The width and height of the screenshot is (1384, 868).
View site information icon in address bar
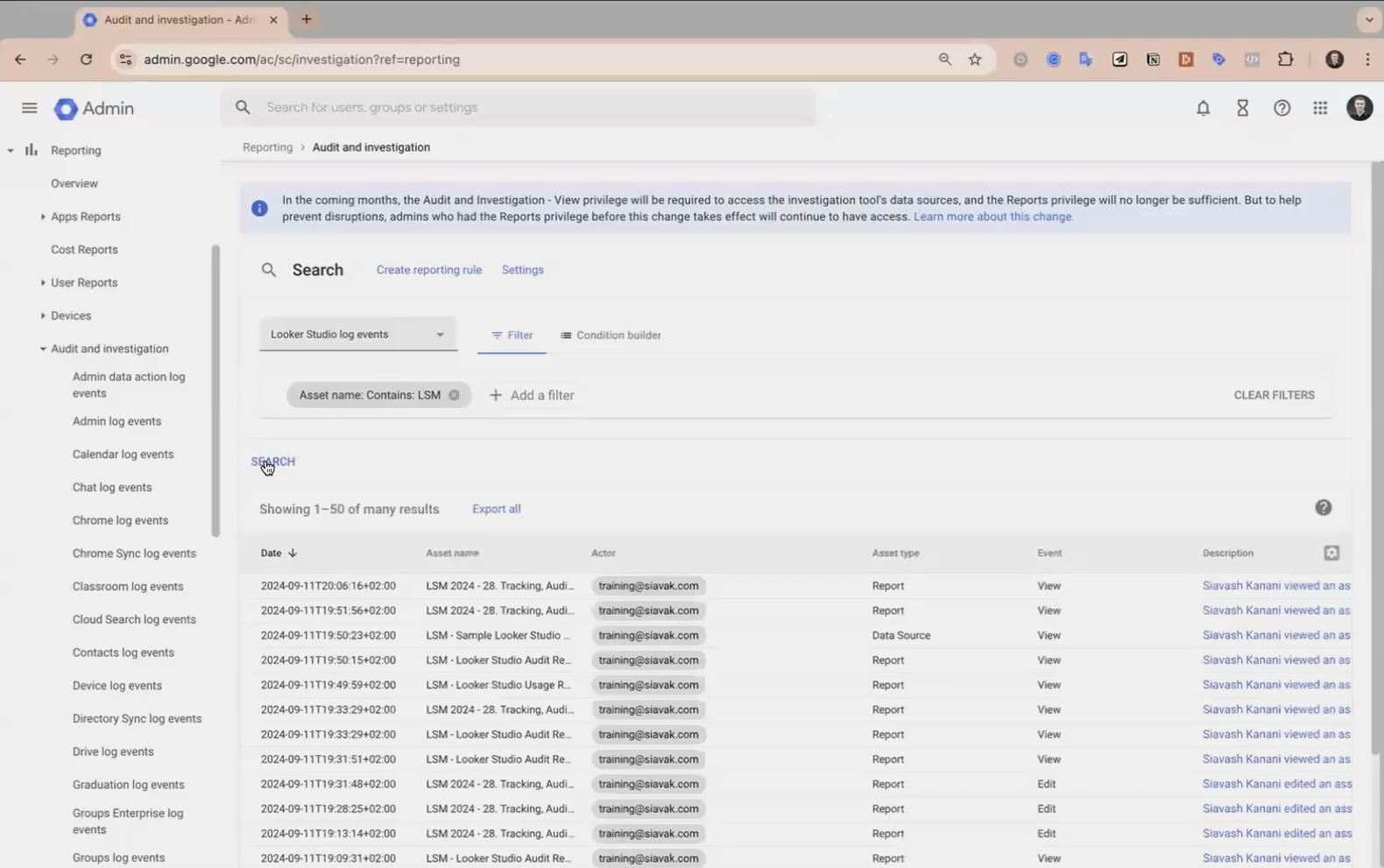pyautogui.click(x=125, y=60)
